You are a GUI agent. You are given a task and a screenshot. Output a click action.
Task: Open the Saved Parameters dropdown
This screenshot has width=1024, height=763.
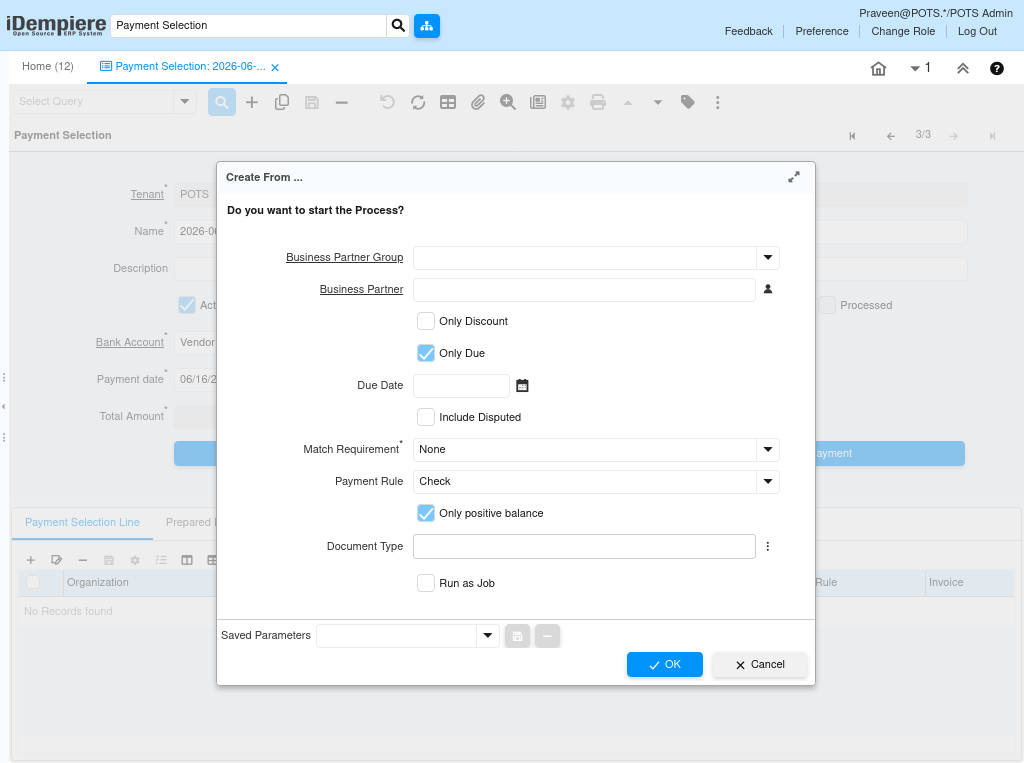click(x=488, y=636)
